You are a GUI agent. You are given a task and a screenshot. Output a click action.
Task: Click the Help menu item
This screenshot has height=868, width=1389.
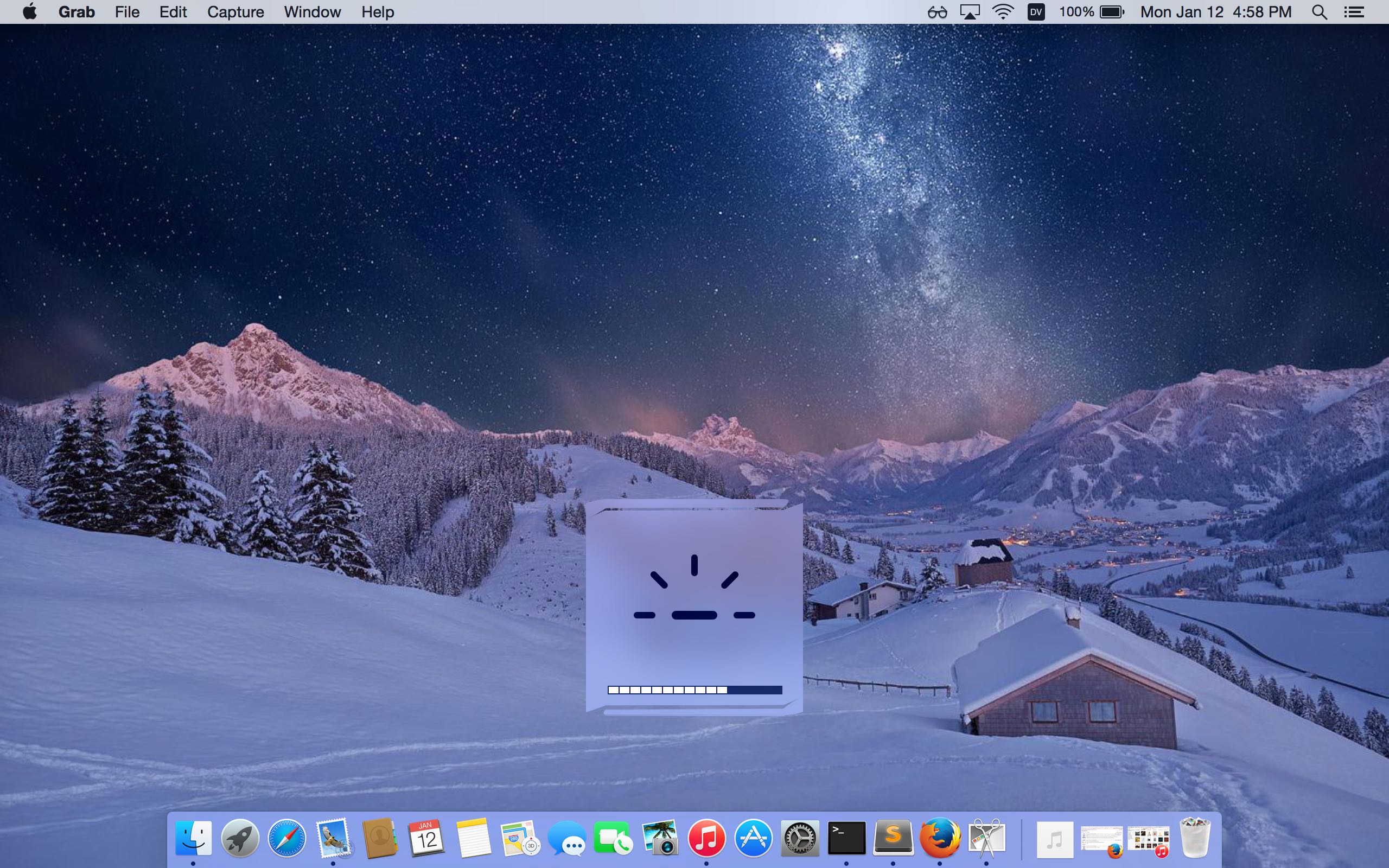click(377, 12)
